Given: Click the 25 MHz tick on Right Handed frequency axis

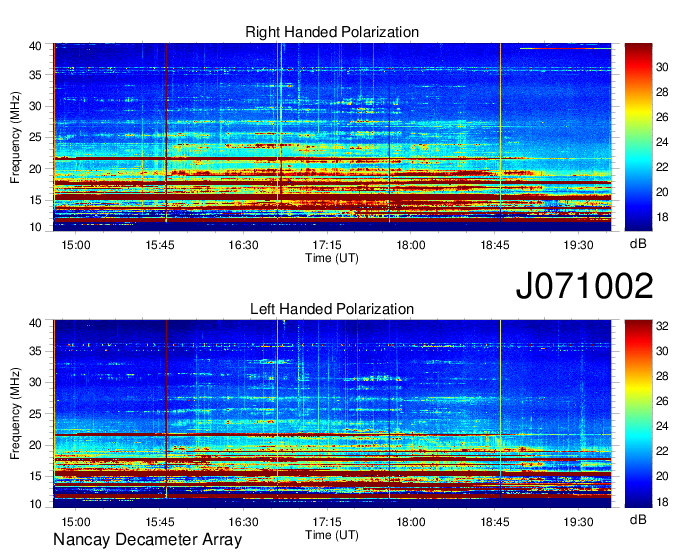Looking at the screenshot, I should click(36, 138).
